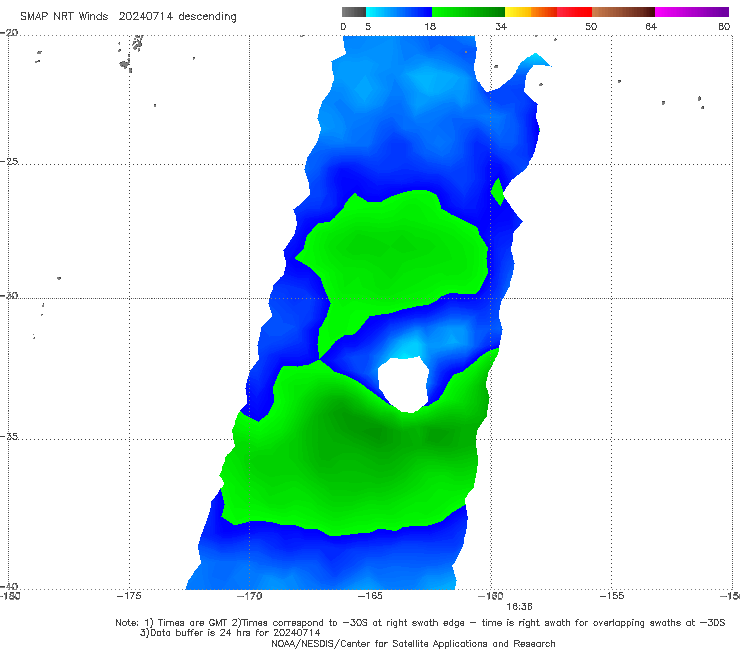Click the longitude label '-175' on the bottom axis

tap(129, 596)
